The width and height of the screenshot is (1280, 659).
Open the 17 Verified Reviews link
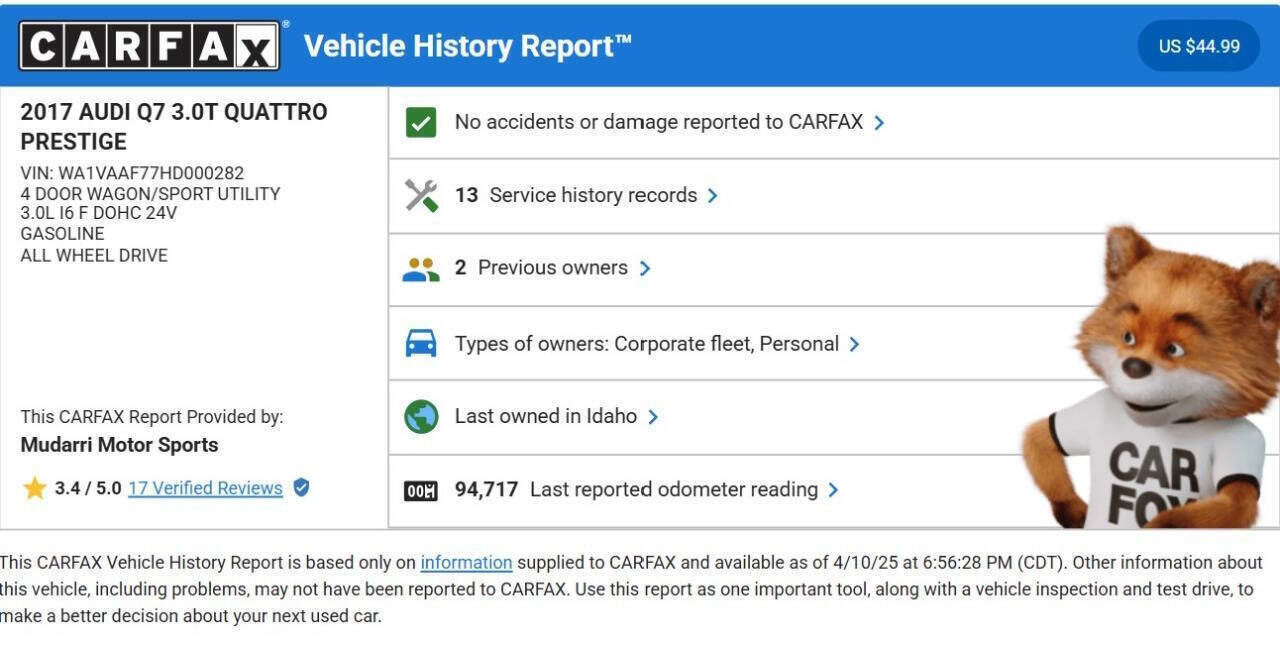205,488
